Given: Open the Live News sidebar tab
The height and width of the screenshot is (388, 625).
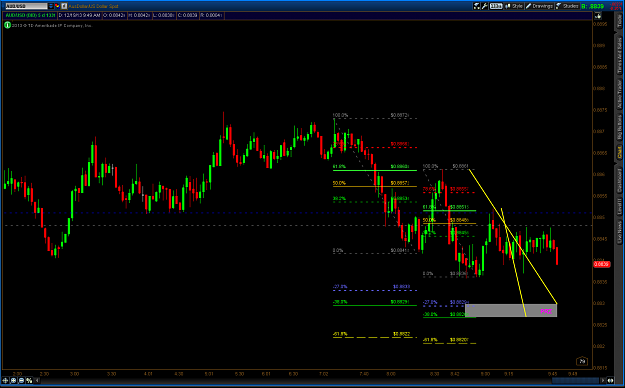Looking at the screenshot, I should (x=619, y=232).
